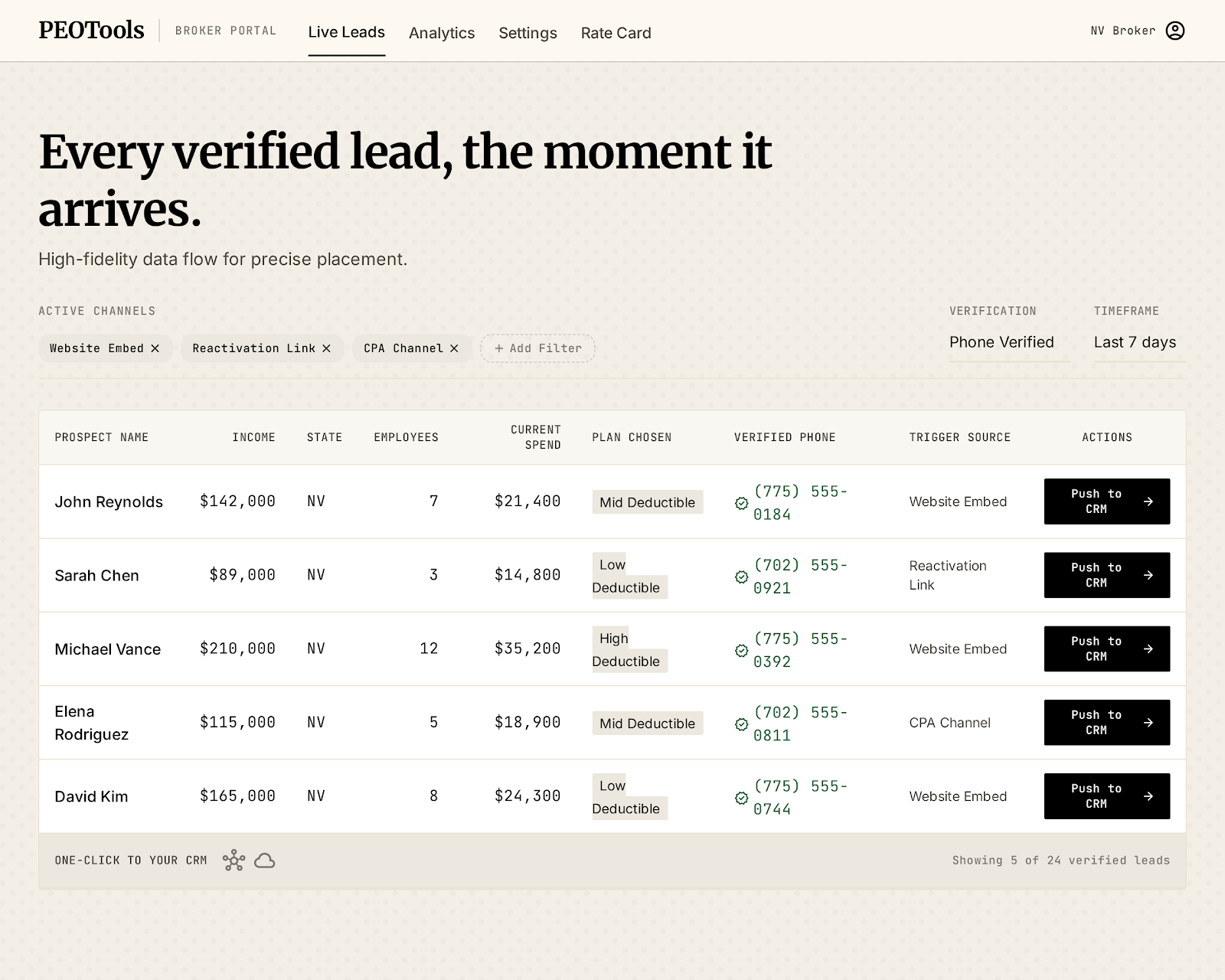Click the $24,300 current spend value

[528, 795]
